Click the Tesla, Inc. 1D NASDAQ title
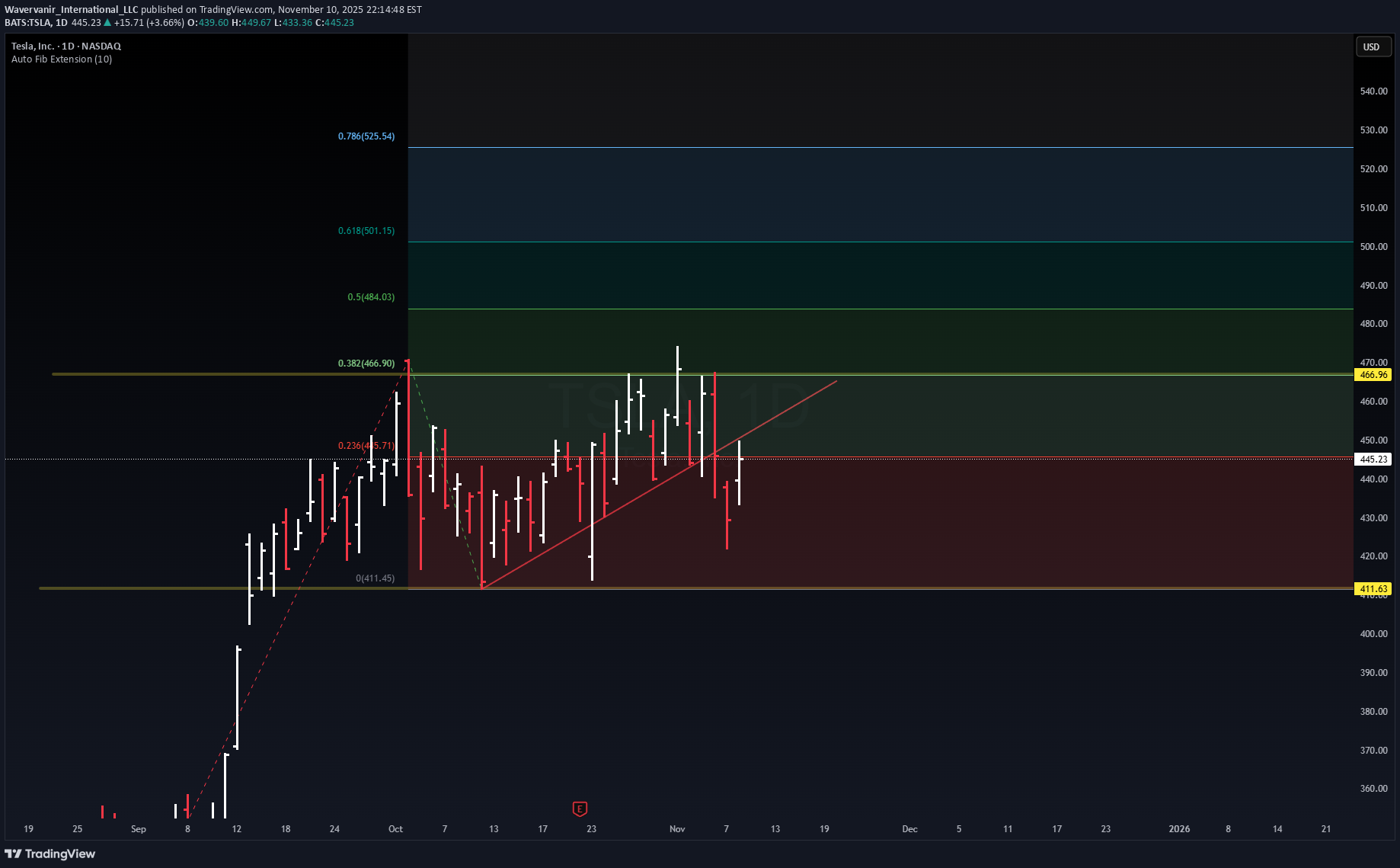Screen dimensions: 1400x868 tap(66, 46)
